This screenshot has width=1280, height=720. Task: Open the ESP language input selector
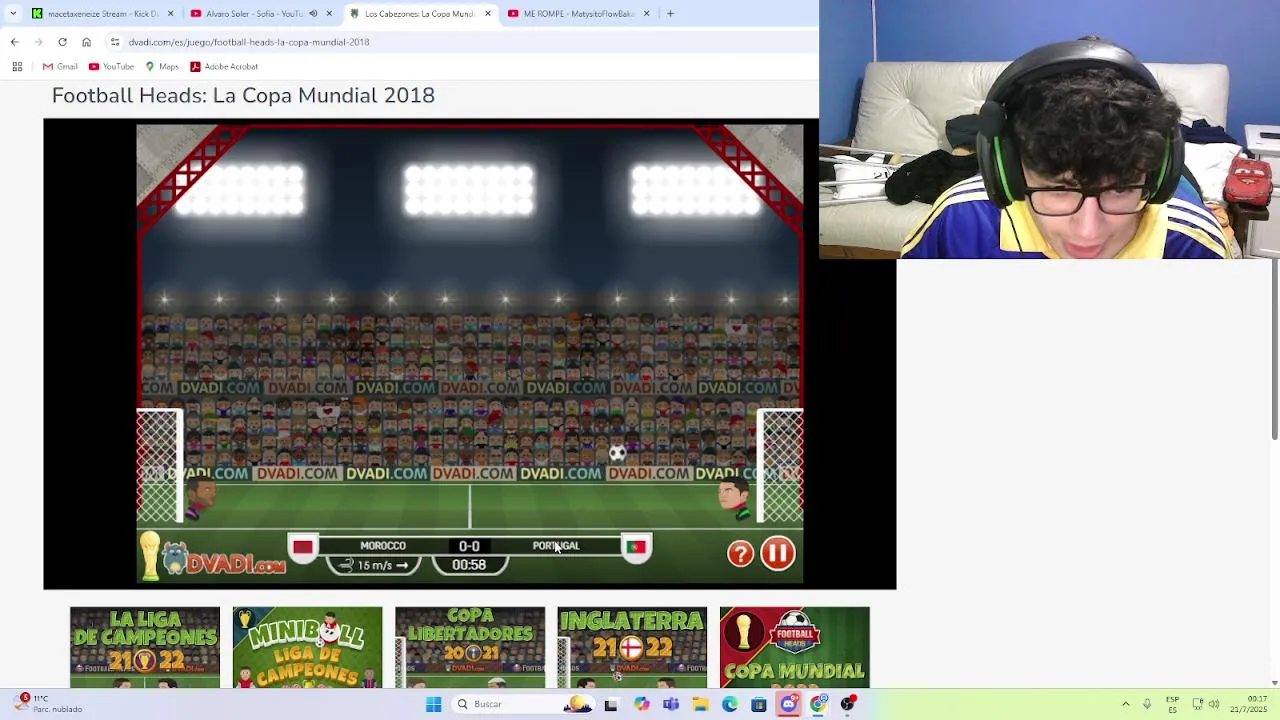[x=1172, y=704]
